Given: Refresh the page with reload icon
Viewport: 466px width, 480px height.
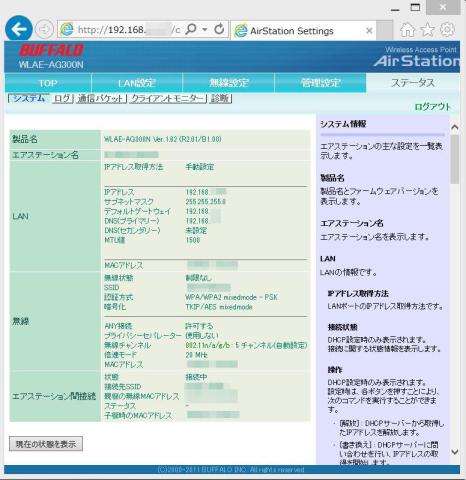Looking at the screenshot, I should click(219, 29).
